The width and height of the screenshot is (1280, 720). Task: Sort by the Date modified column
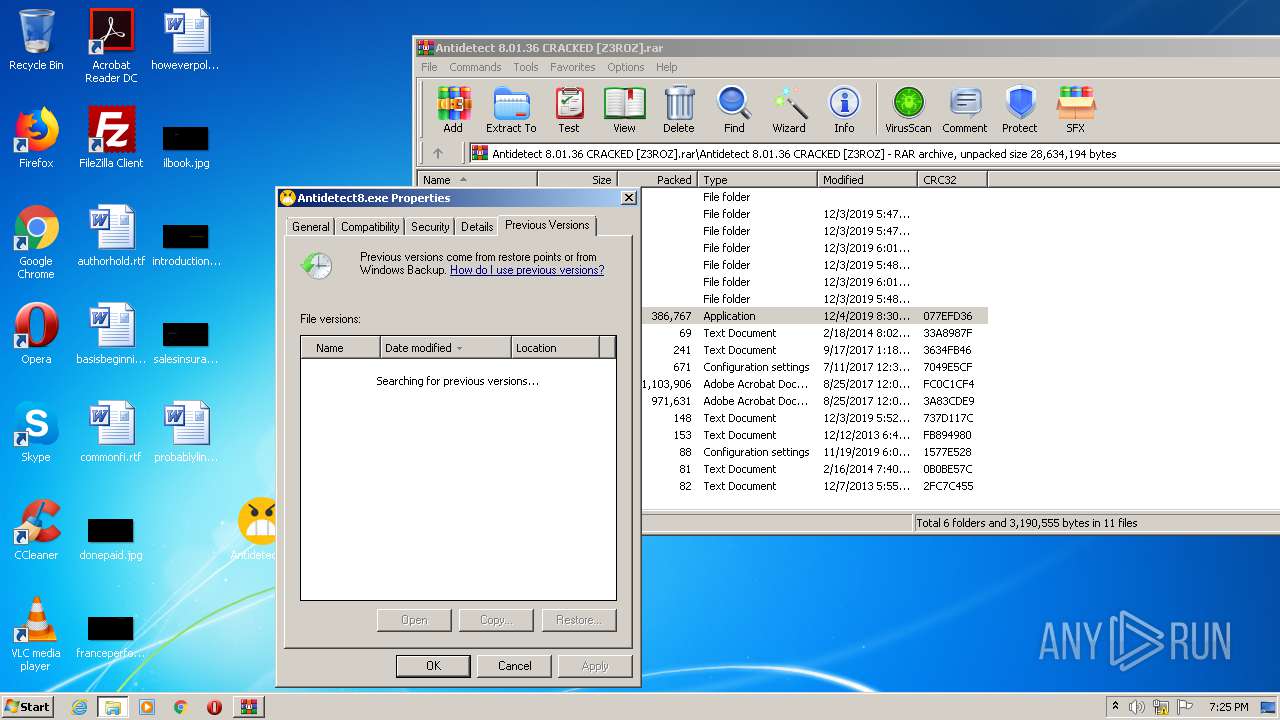click(445, 348)
